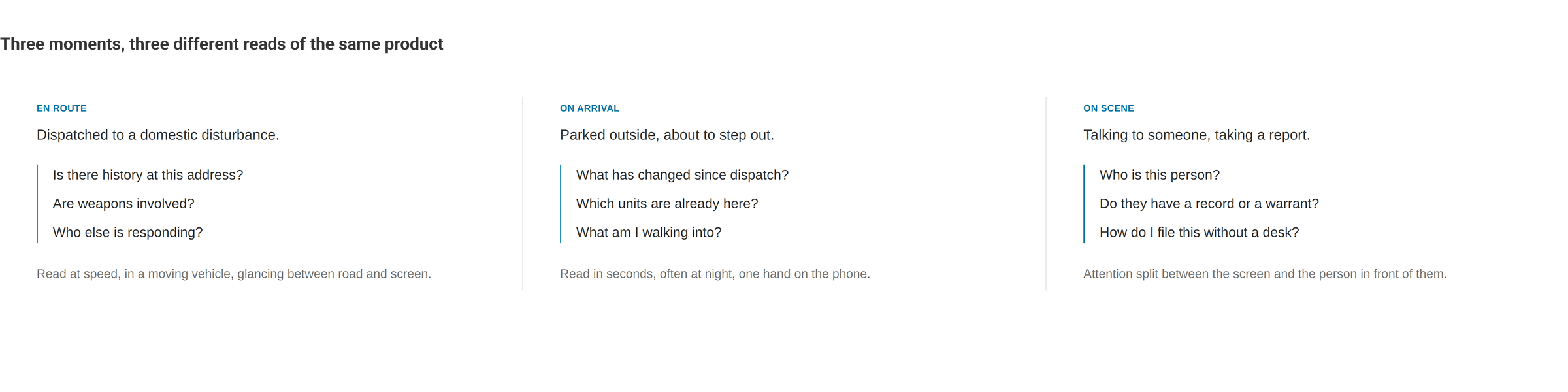Image resolution: width=1568 pixels, height=392 pixels.
Task: Select the EN ROUTE label
Action: 61,108
